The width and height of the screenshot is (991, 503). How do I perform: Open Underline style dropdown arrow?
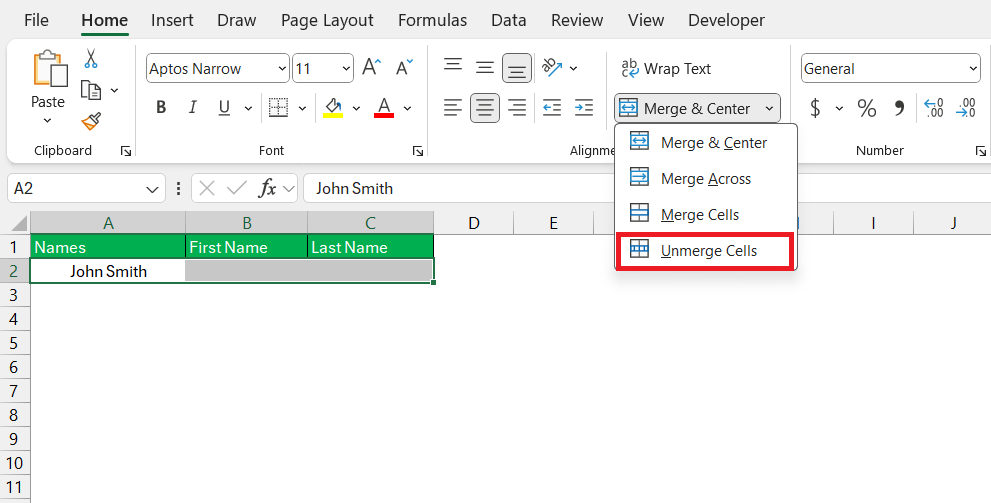[248, 109]
